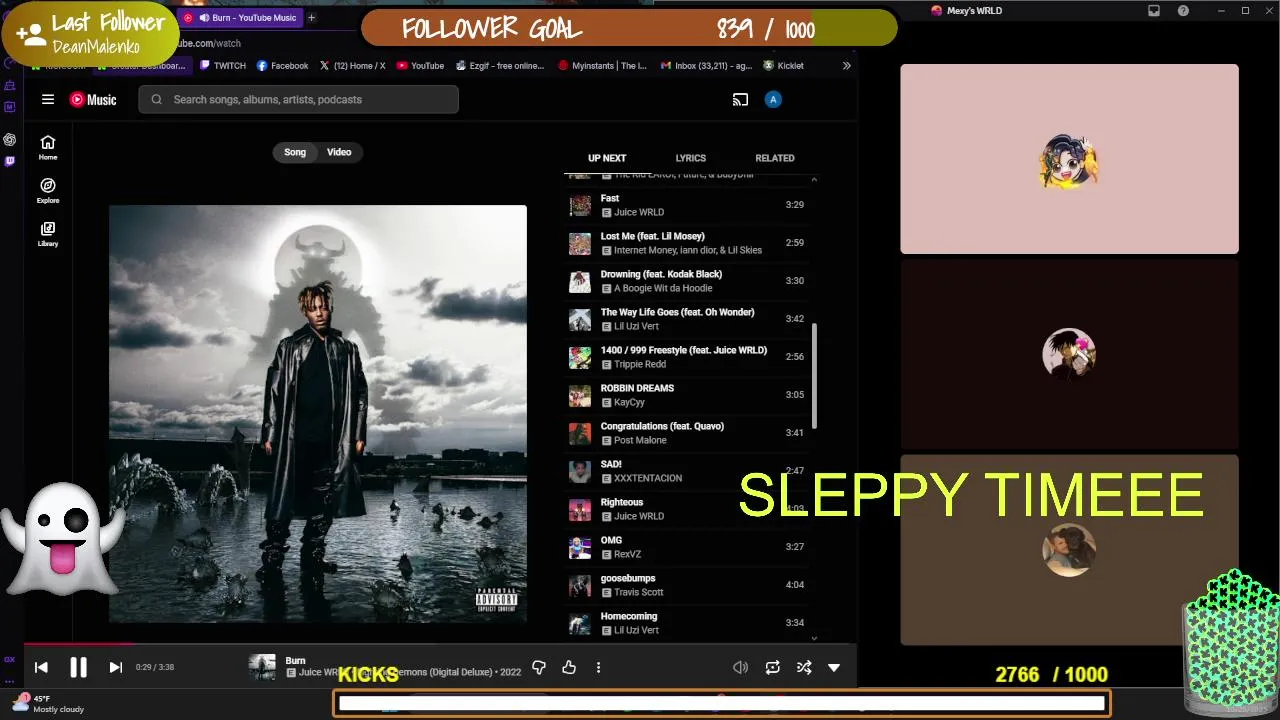
Task: Select the UP NEXT tab
Action: 607,158
